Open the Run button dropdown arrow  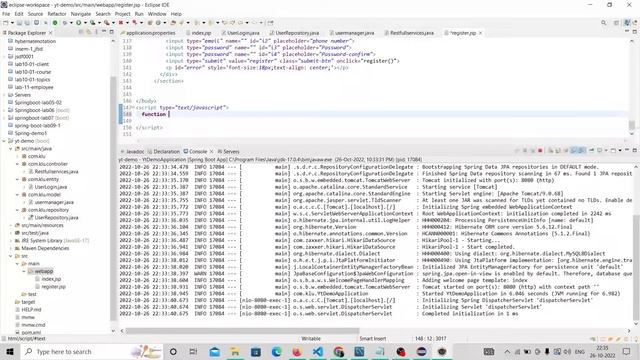tap(84, 23)
